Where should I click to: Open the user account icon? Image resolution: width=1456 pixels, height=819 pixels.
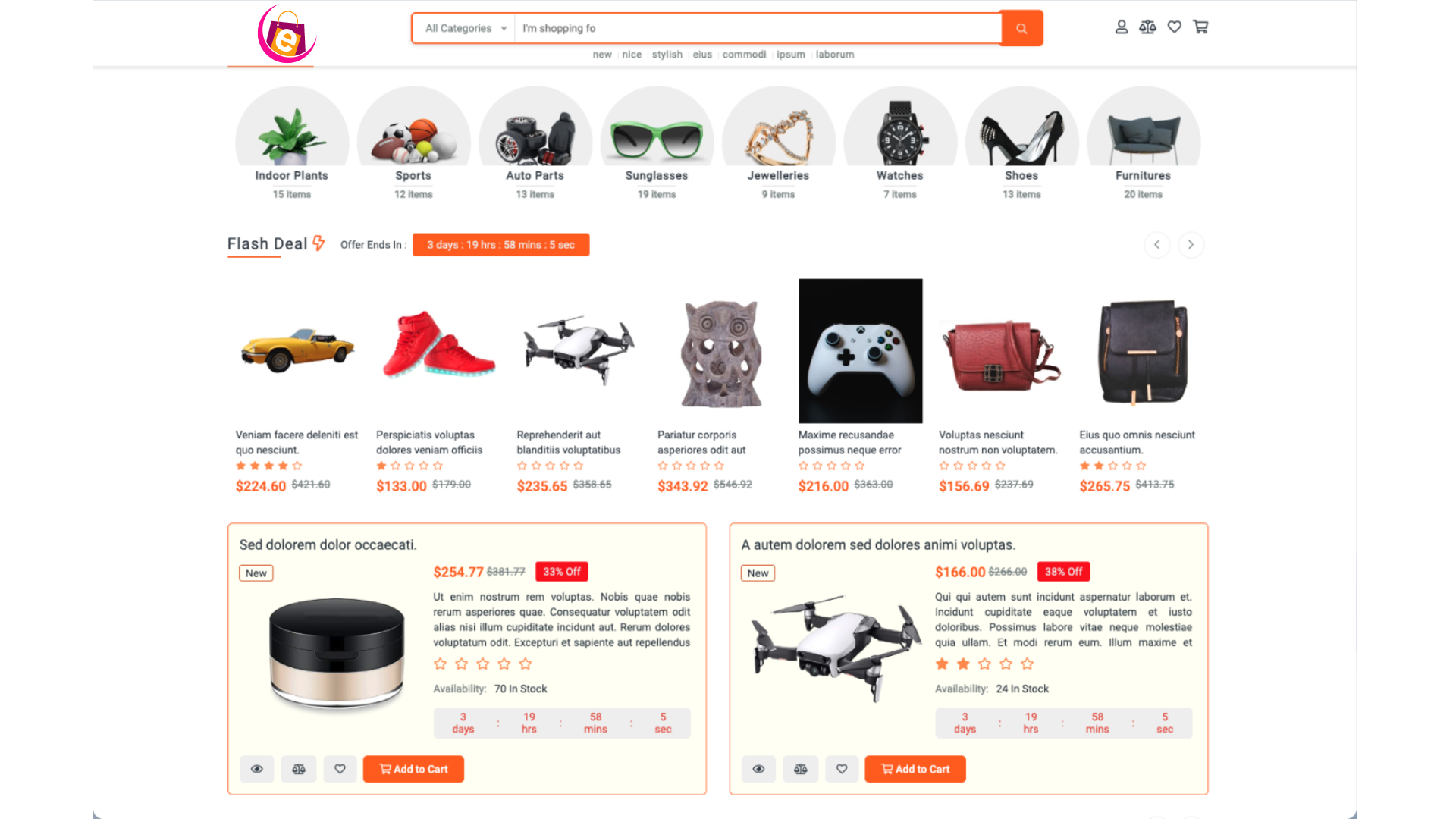(x=1122, y=27)
